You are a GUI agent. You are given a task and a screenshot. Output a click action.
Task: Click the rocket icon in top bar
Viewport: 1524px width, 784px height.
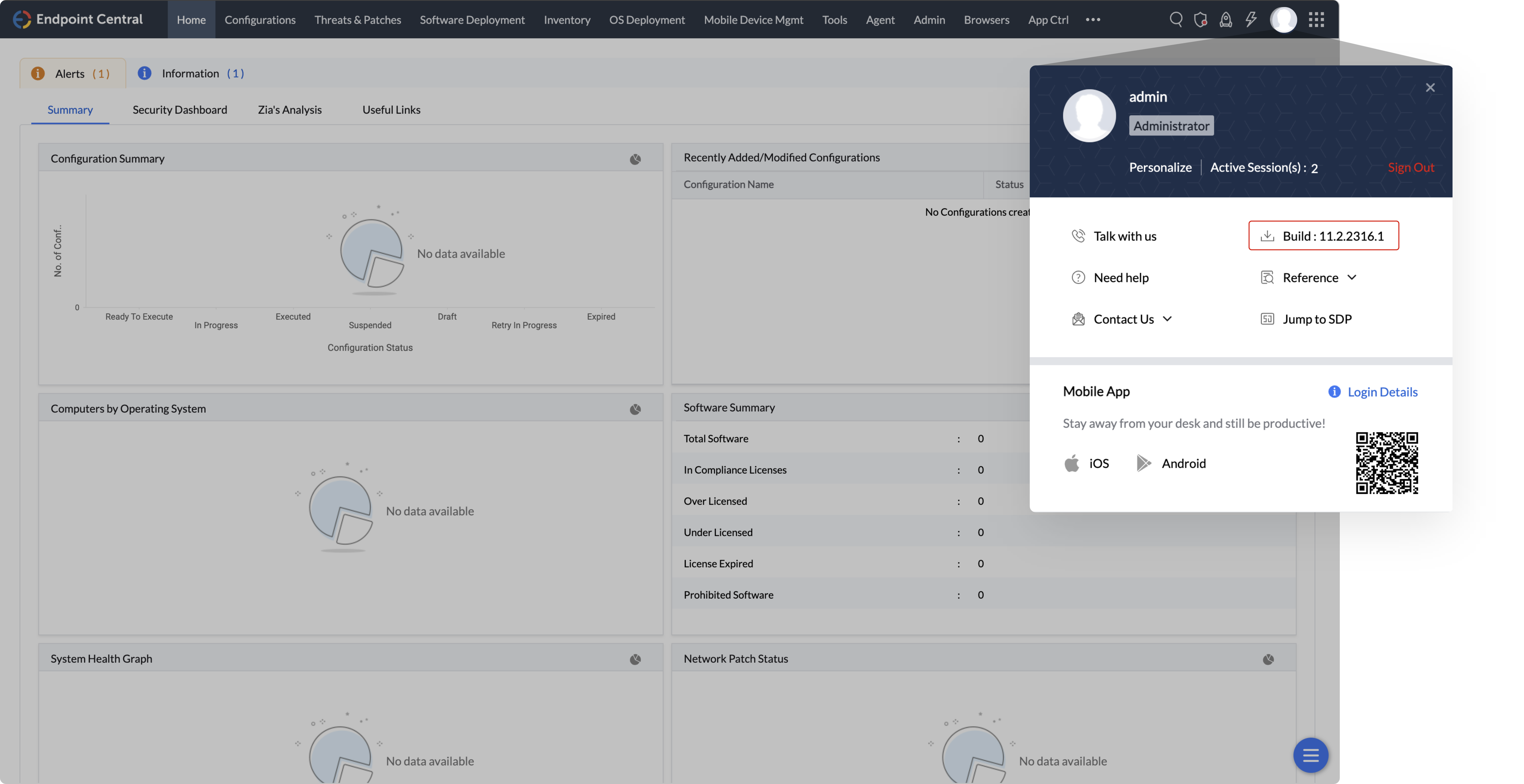[x=1226, y=20]
